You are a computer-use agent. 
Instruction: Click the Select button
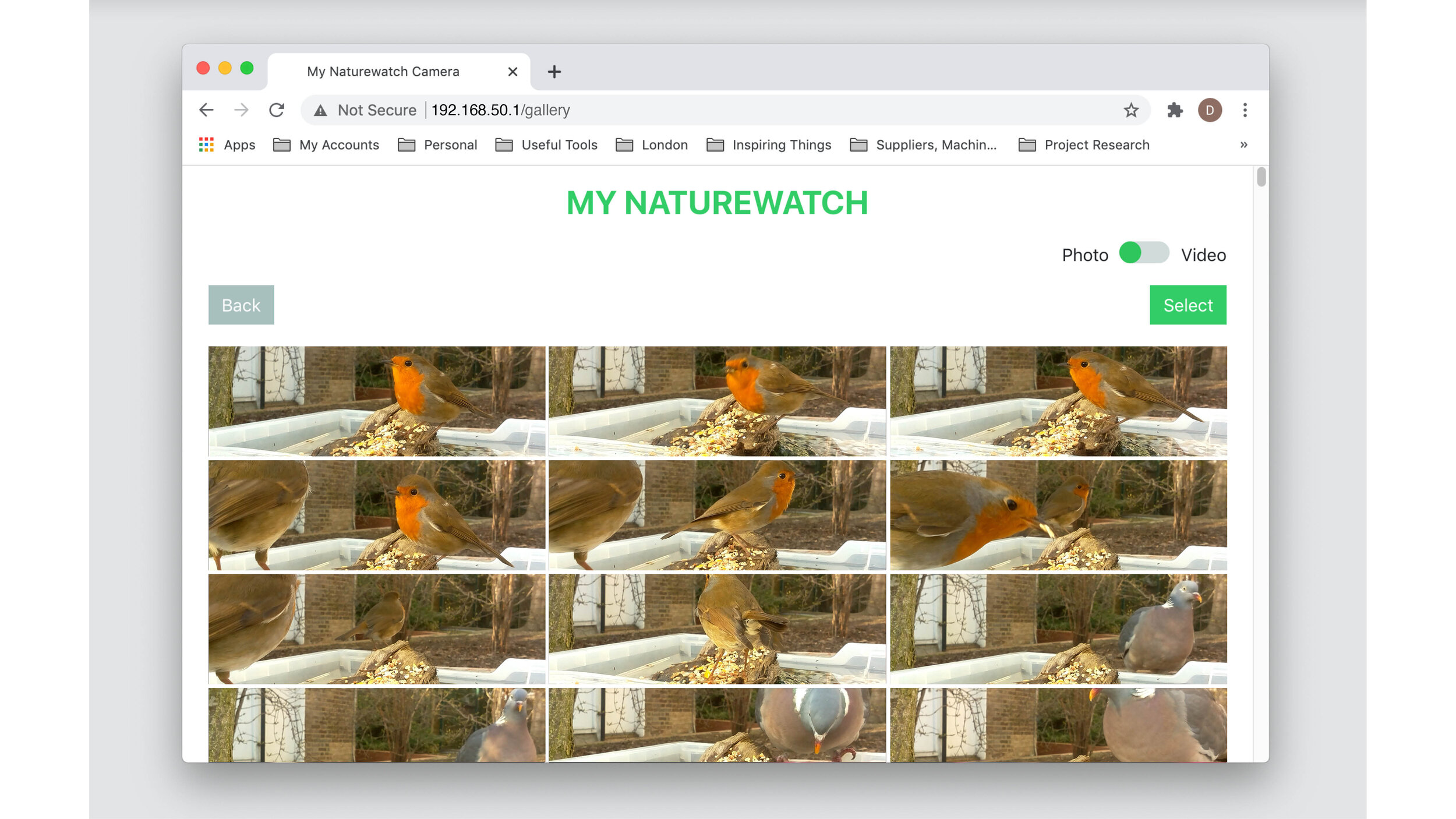click(x=1188, y=305)
